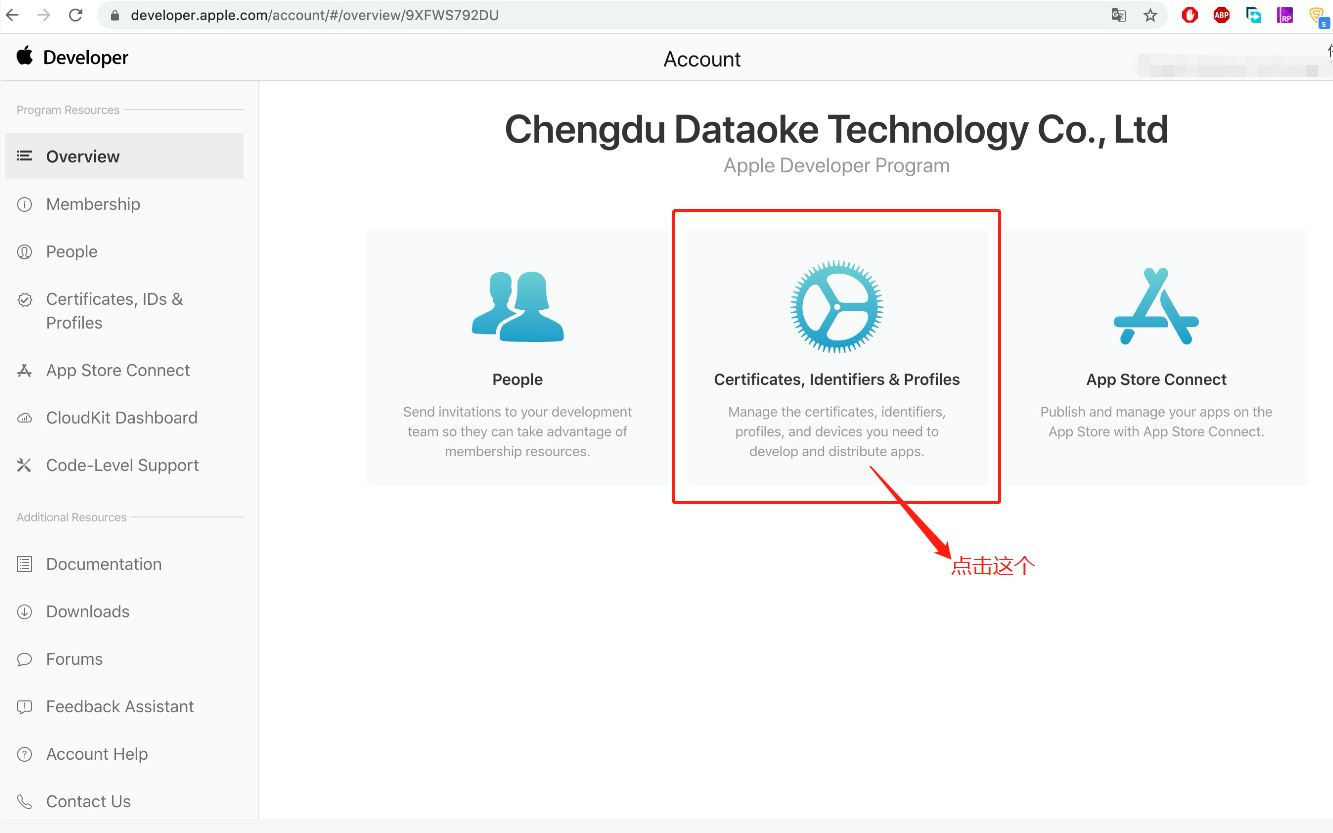Screen dimensions: 1333x833
Task: Click the Certificates card description text
Action: pos(837,432)
